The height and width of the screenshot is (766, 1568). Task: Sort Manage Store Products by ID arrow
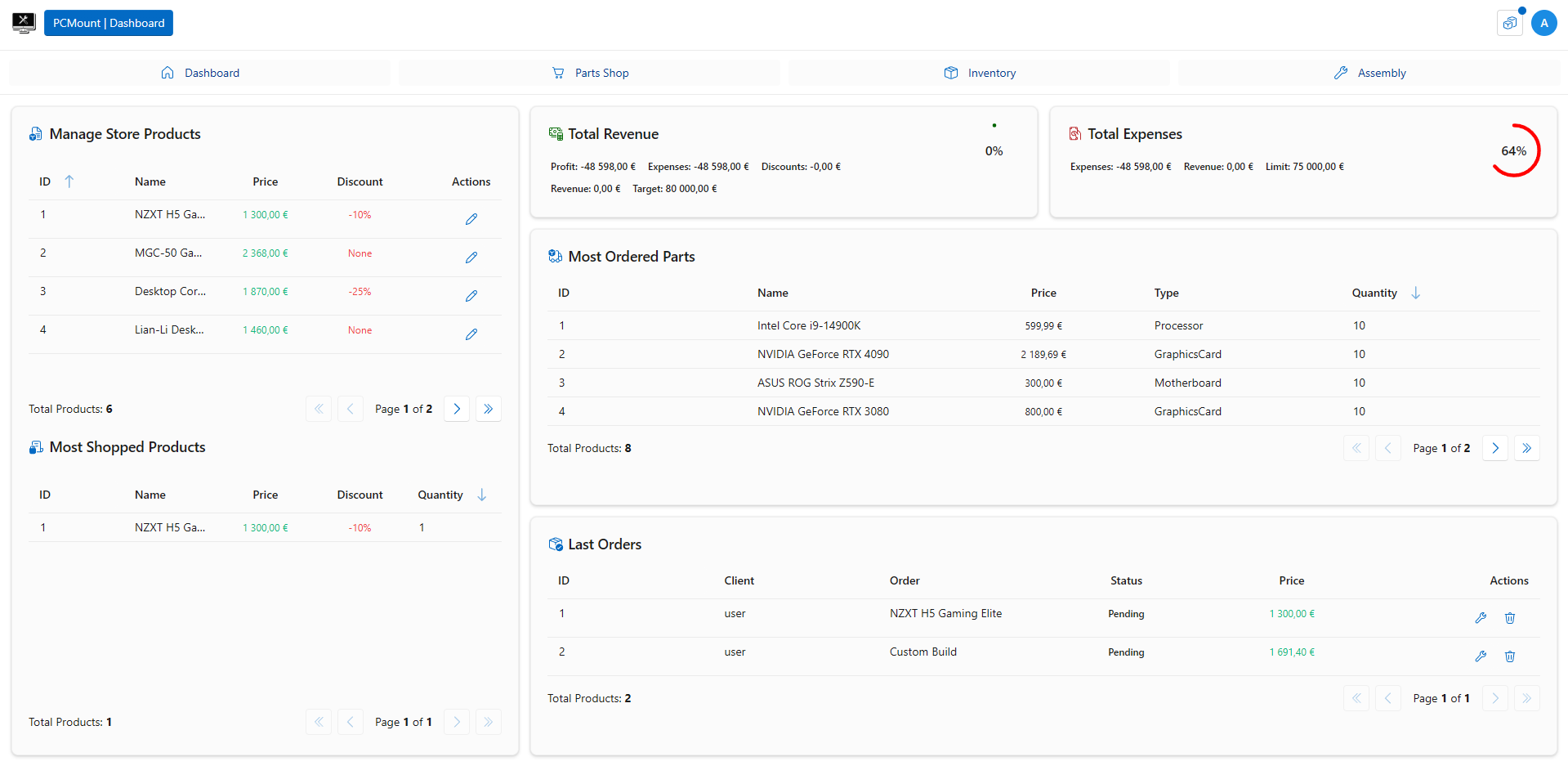69,181
